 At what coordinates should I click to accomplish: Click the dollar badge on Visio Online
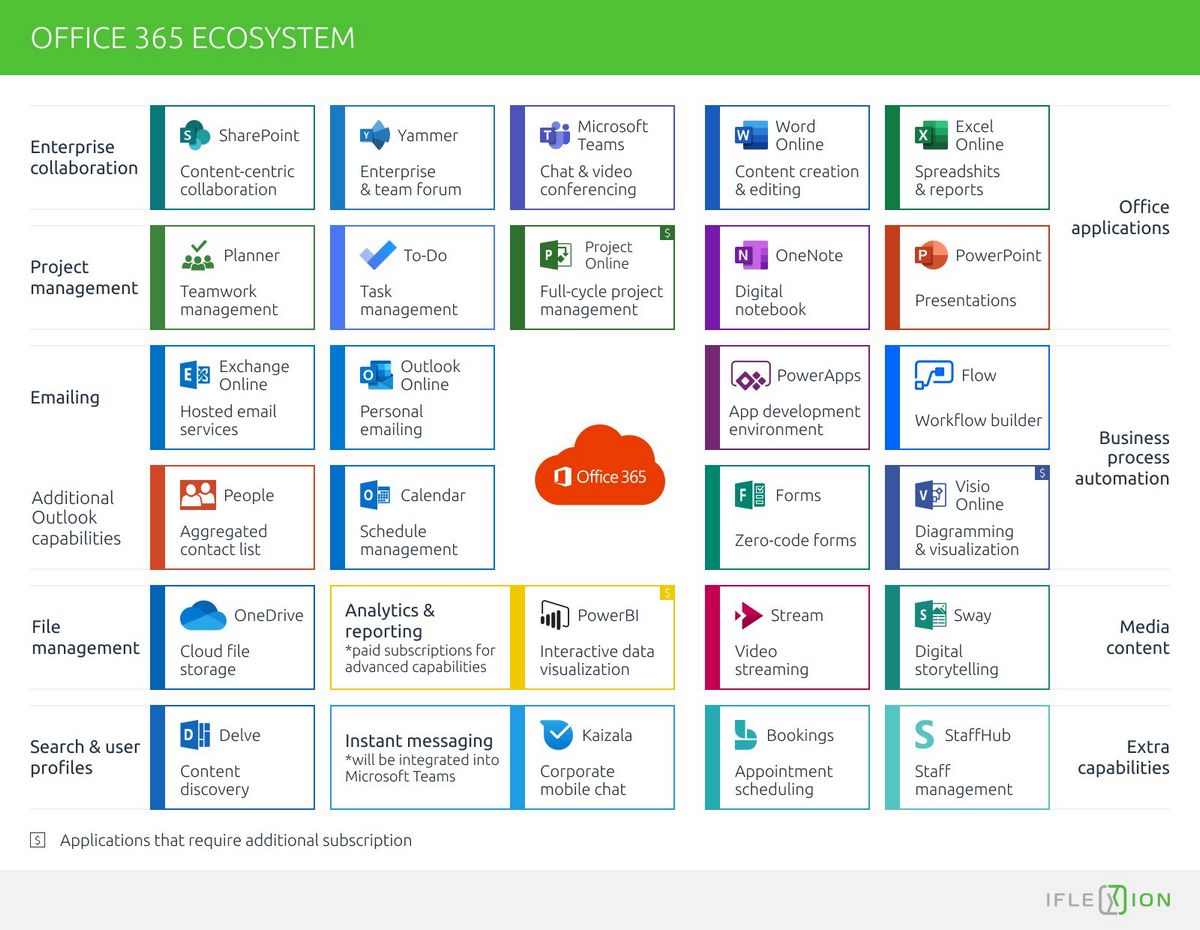point(1042,473)
